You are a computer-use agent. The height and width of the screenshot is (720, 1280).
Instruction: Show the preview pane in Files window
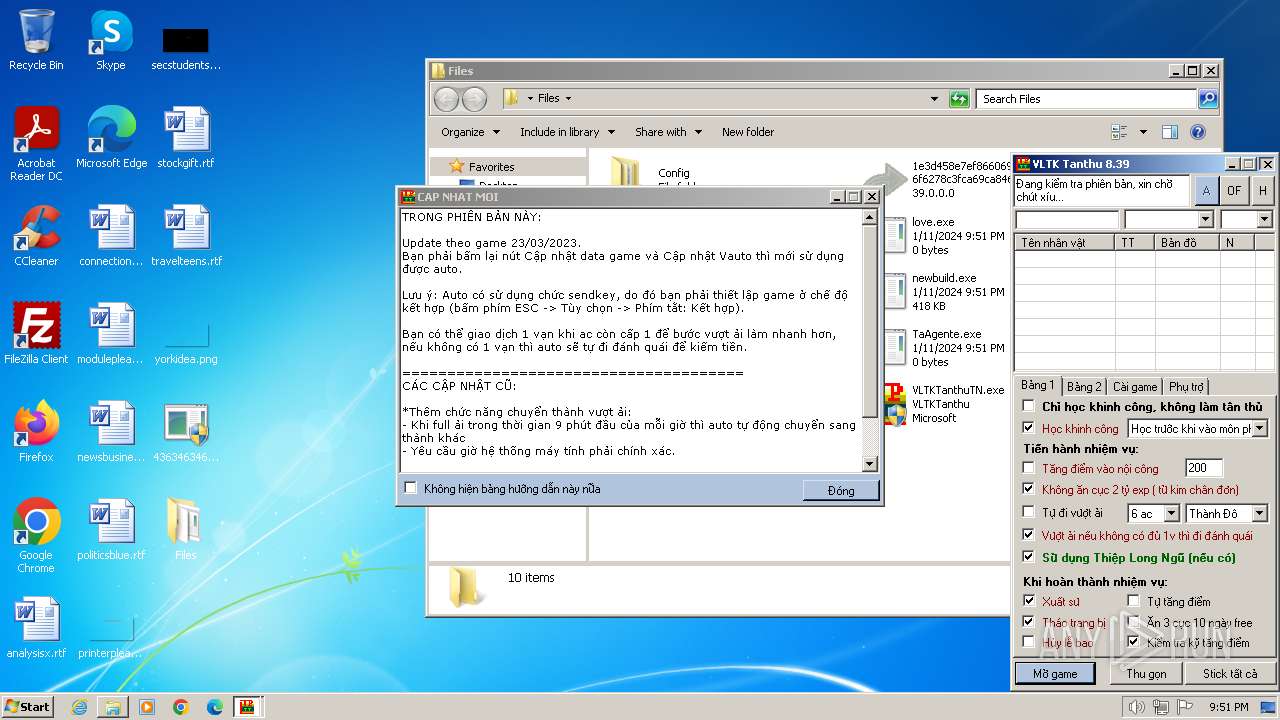[x=1170, y=132]
